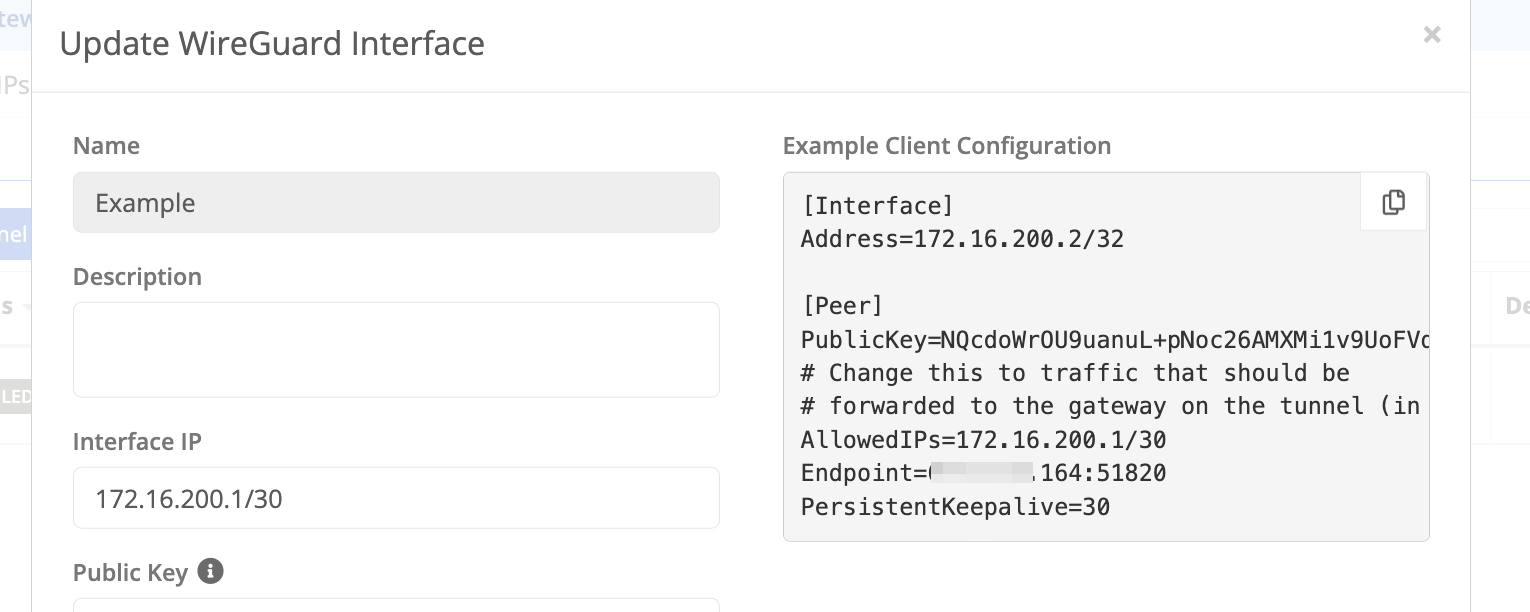Click the copy icon in the configuration box
The width and height of the screenshot is (1530, 612).
(x=1393, y=202)
